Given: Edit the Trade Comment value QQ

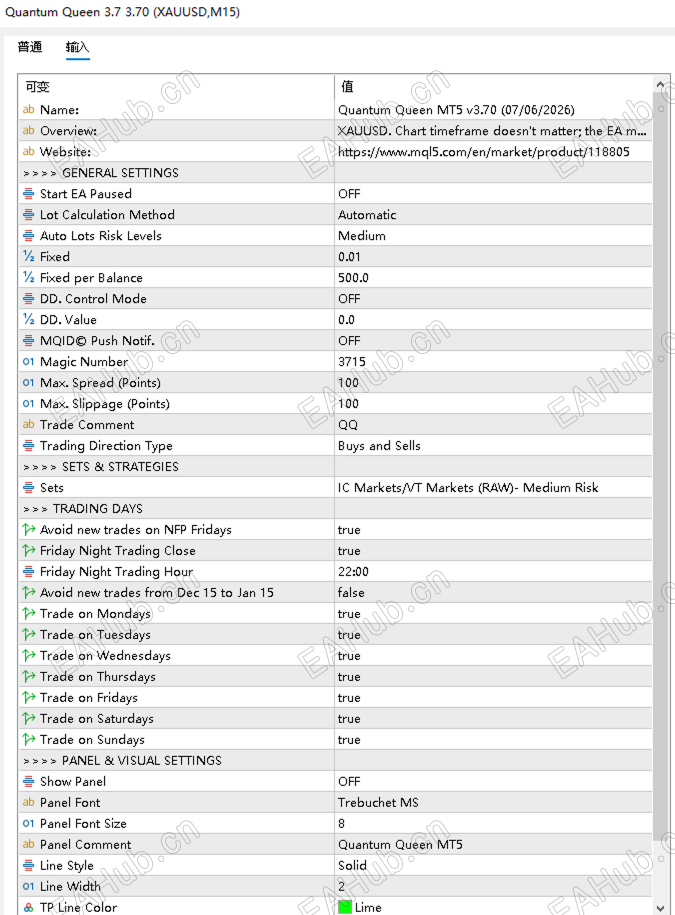Looking at the screenshot, I should click(493, 425).
